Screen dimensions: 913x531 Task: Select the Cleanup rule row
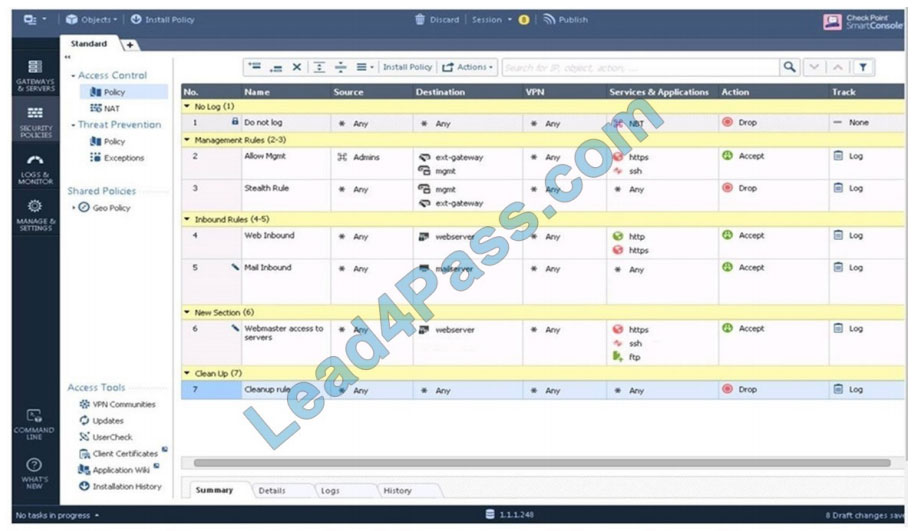click(x=543, y=390)
